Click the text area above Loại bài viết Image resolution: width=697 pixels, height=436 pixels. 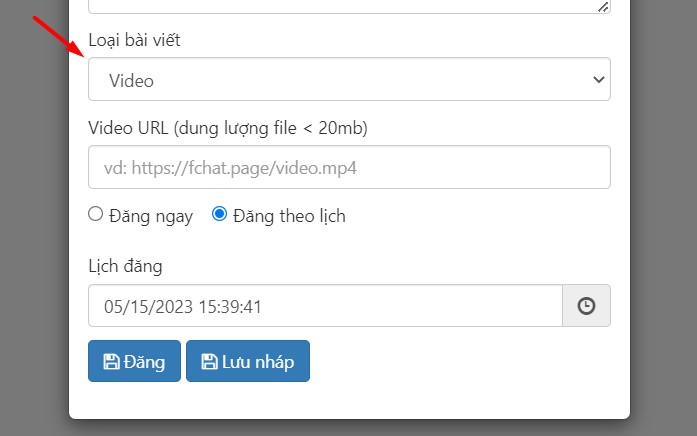click(x=349, y=5)
